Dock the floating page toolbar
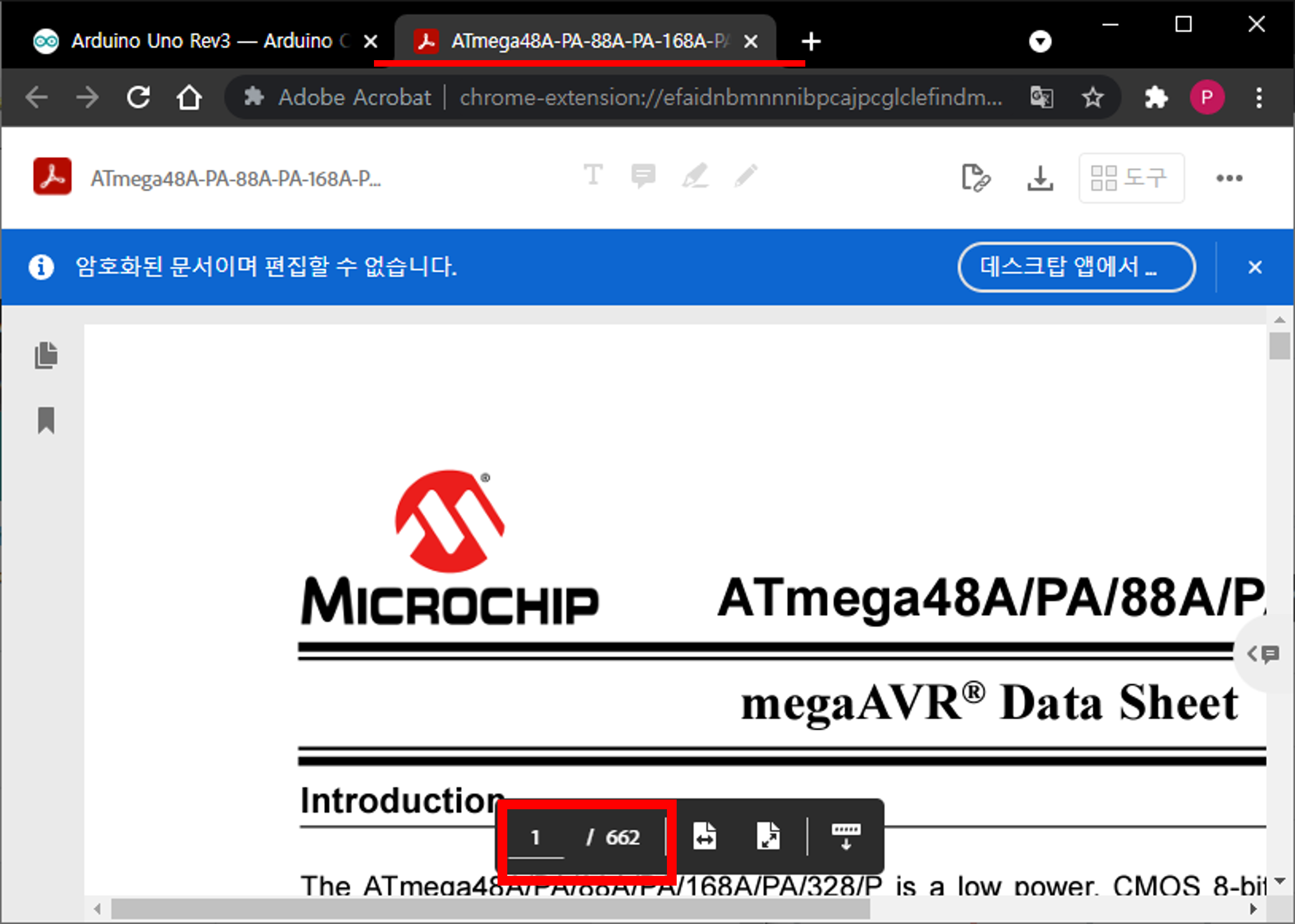This screenshot has height=924, width=1295. coord(846,837)
